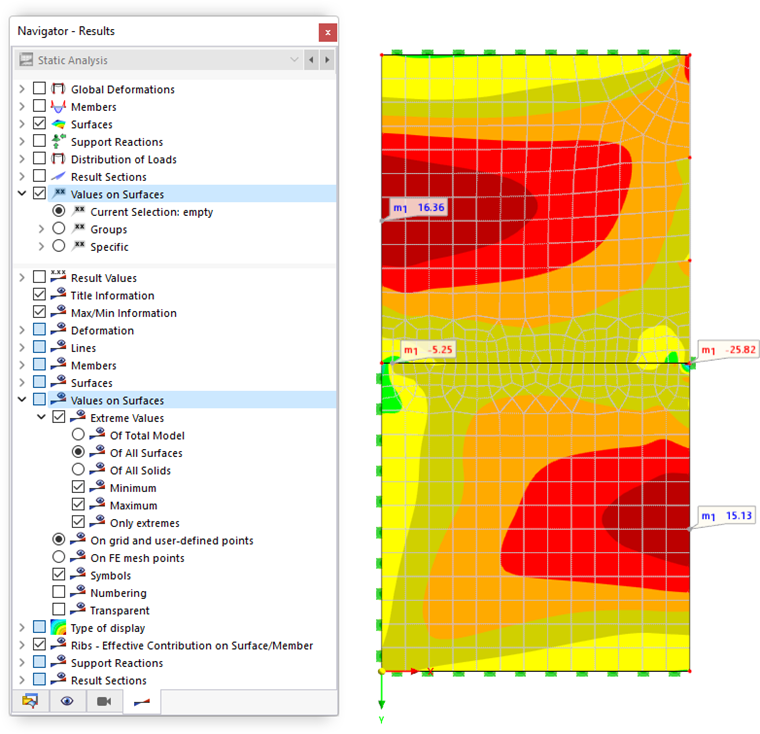
Task: Select the Maximum row label
Action: click(133, 505)
